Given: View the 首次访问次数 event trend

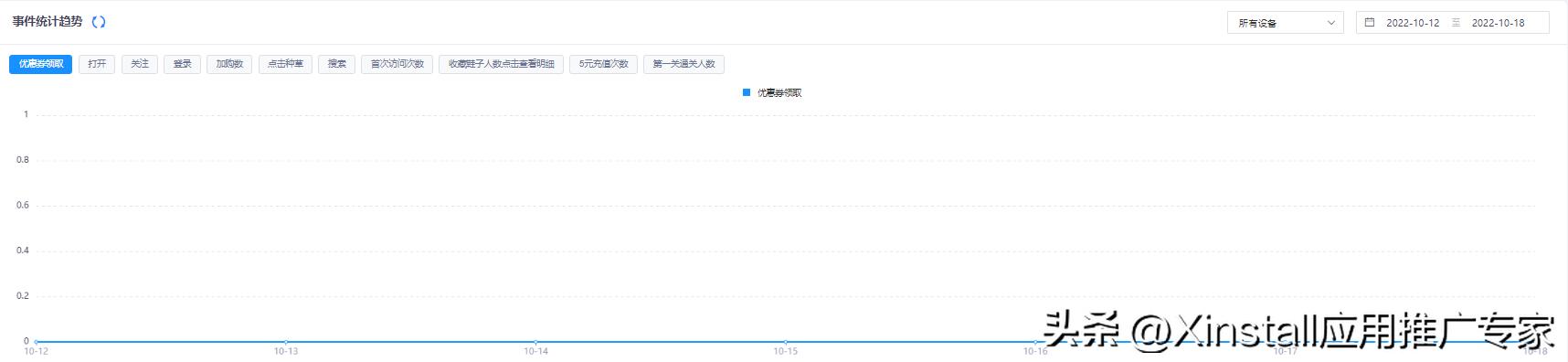Looking at the screenshot, I should pos(397,64).
